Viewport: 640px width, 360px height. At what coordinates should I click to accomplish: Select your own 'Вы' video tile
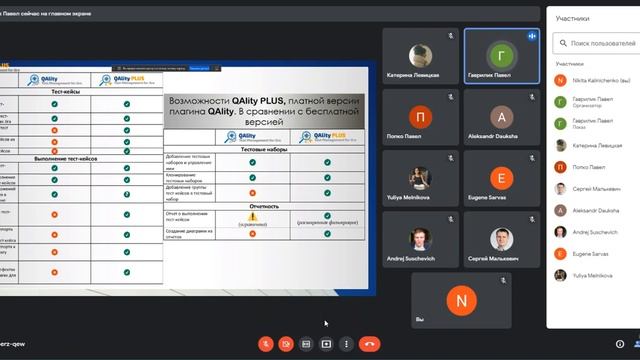pos(461,301)
